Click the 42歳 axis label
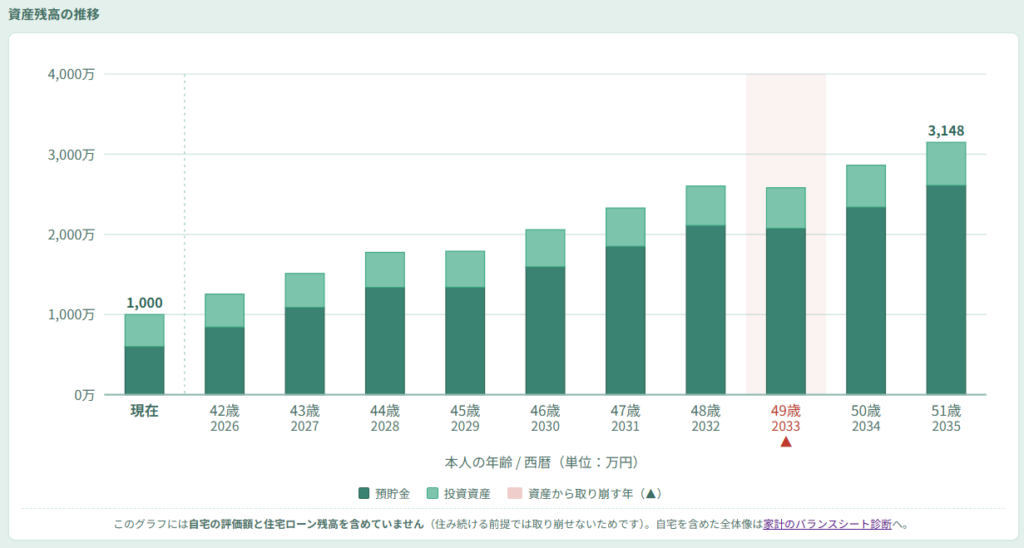The width and height of the screenshot is (1024, 548). [x=225, y=411]
